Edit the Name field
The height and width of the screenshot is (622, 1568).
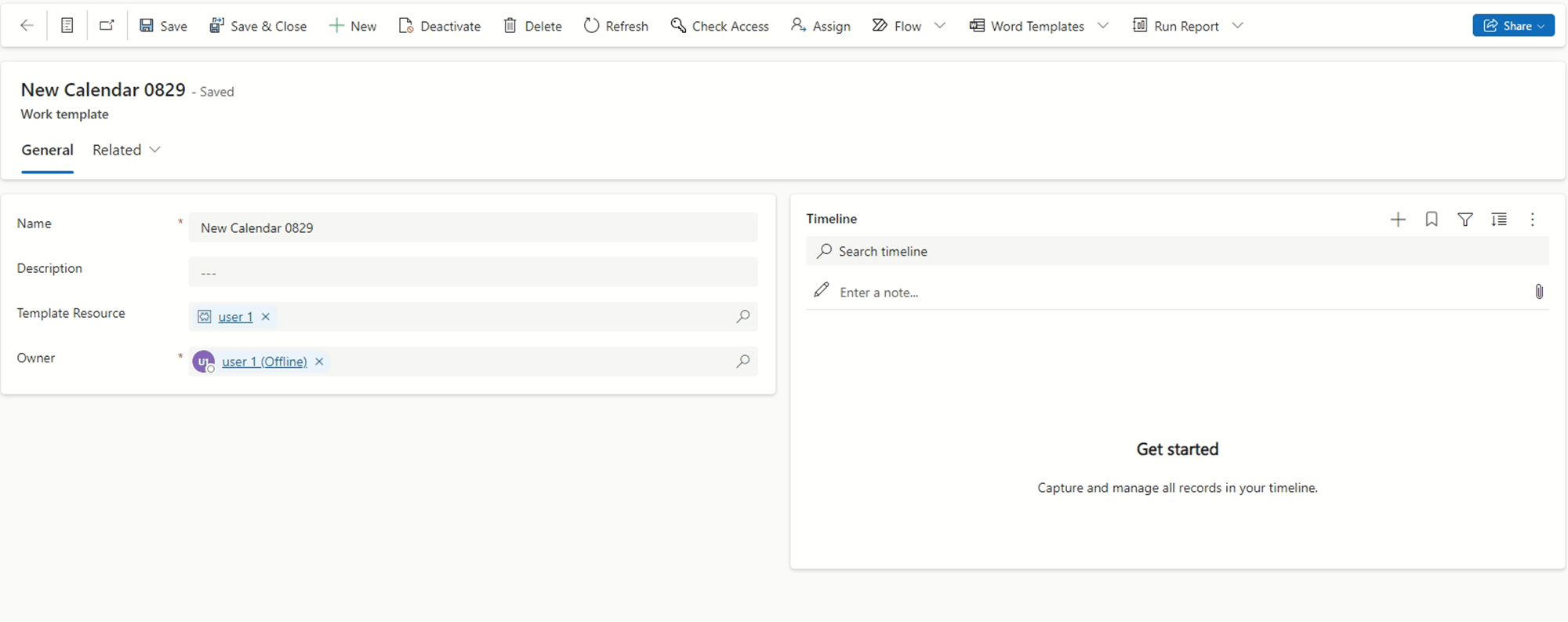pyautogui.click(x=473, y=227)
